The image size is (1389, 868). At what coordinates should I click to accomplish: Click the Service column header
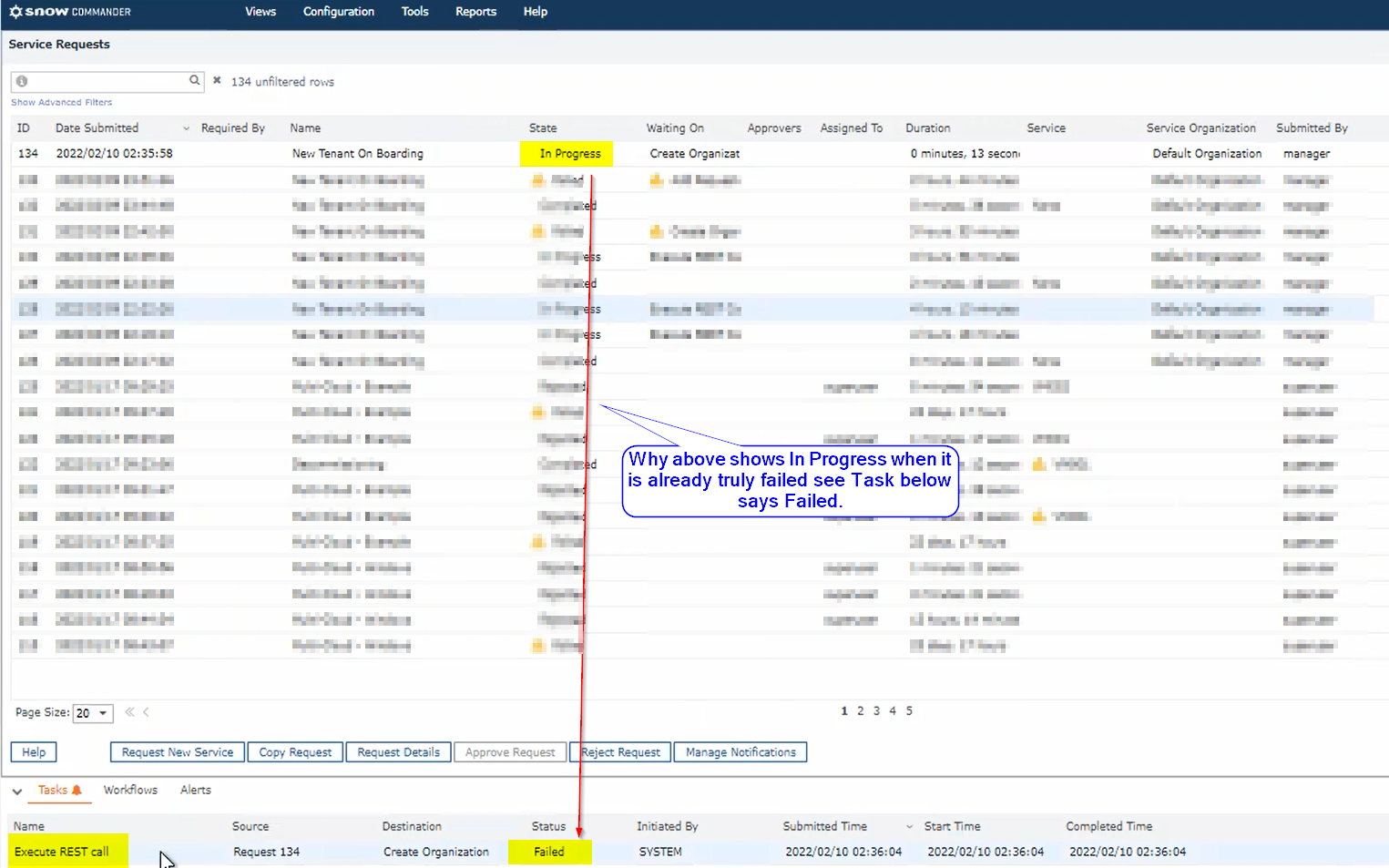point(1047,128)
